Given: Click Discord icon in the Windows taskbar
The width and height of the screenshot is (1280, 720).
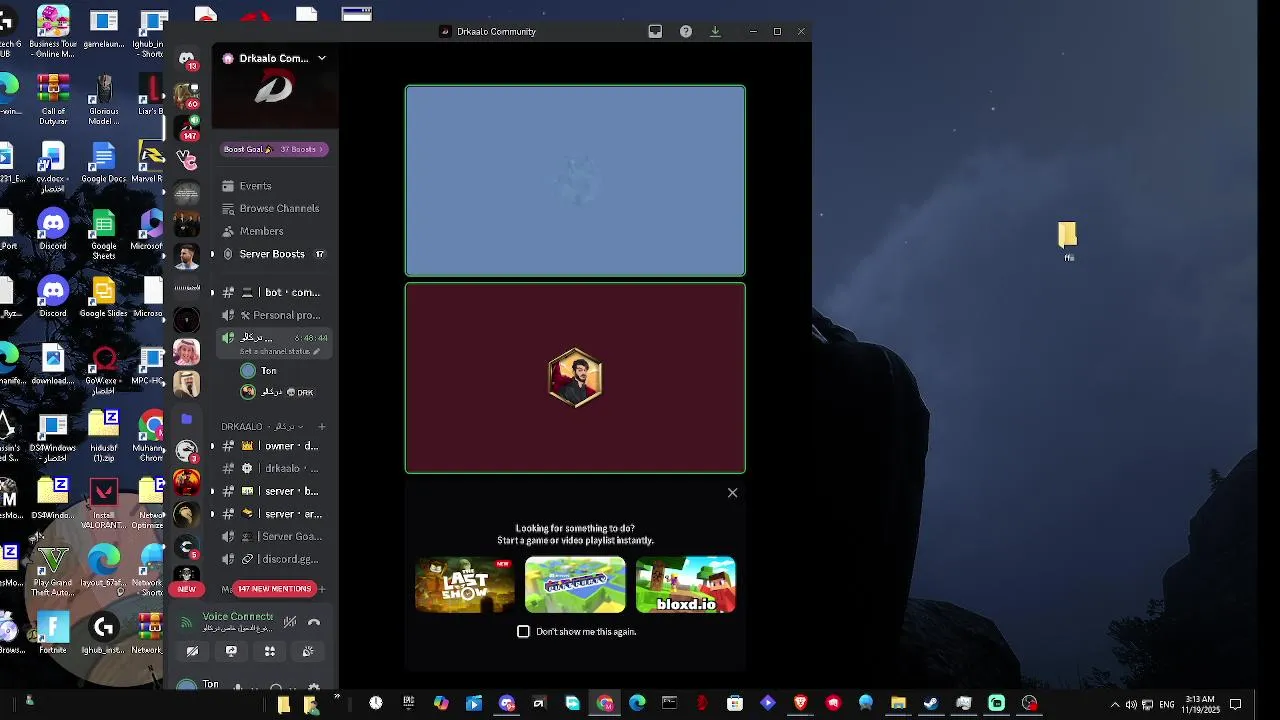Looking at the screenshot, I should point(507,704).
